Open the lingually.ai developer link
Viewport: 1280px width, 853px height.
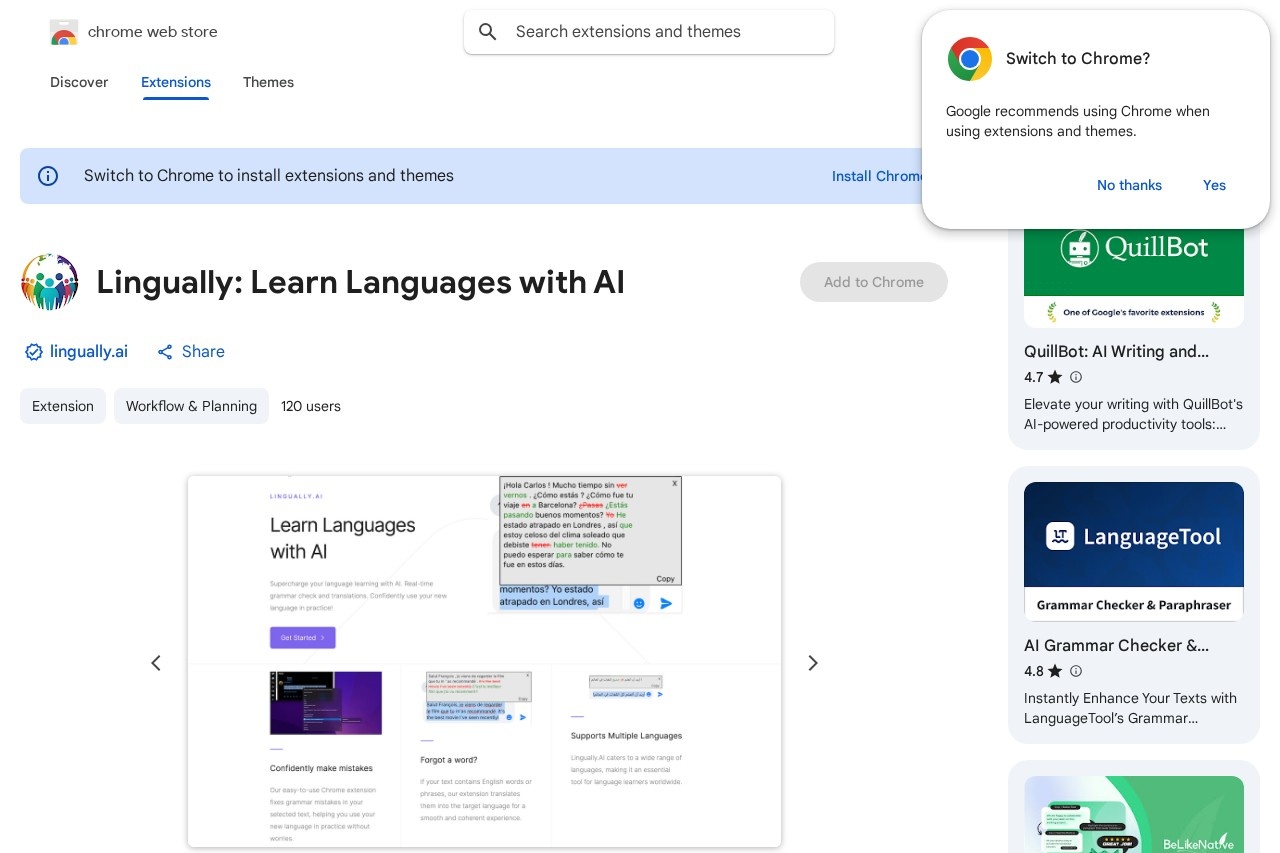89,352
